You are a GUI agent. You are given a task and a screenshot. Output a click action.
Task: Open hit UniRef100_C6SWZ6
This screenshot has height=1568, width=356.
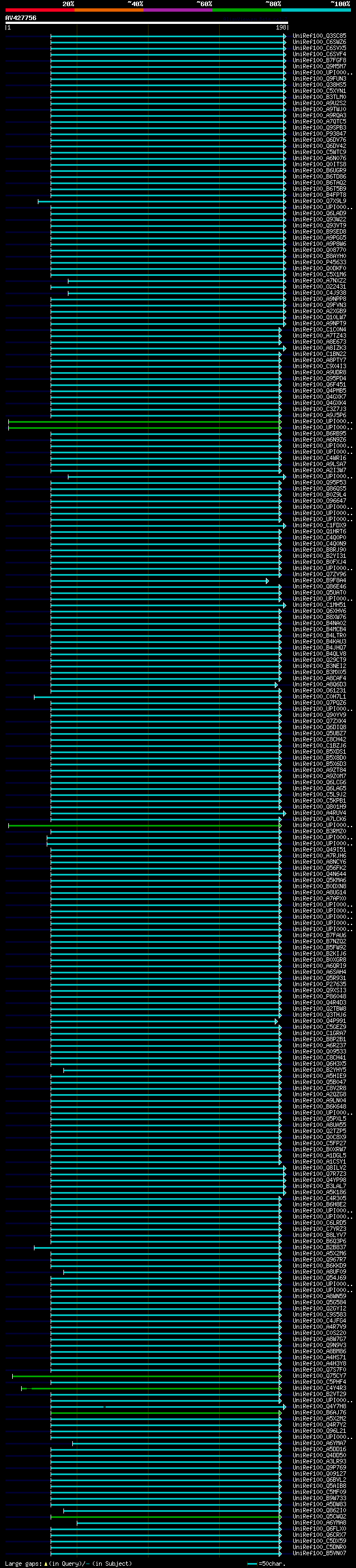(x=319, y=42)
